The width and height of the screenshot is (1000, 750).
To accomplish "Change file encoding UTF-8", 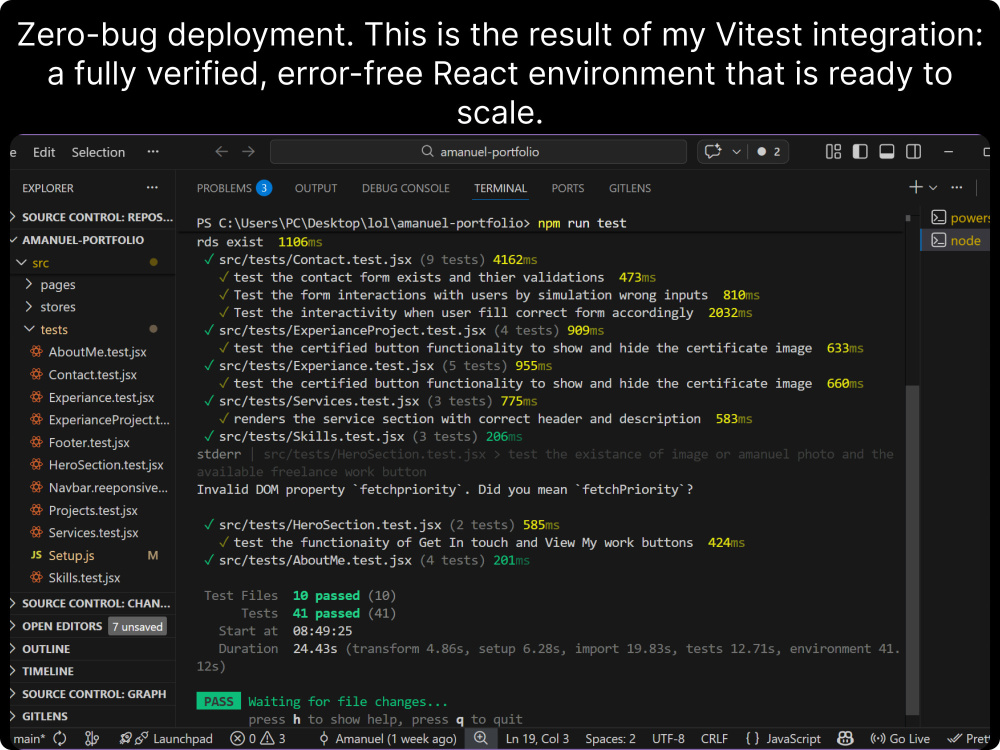I will pos(668,739).
